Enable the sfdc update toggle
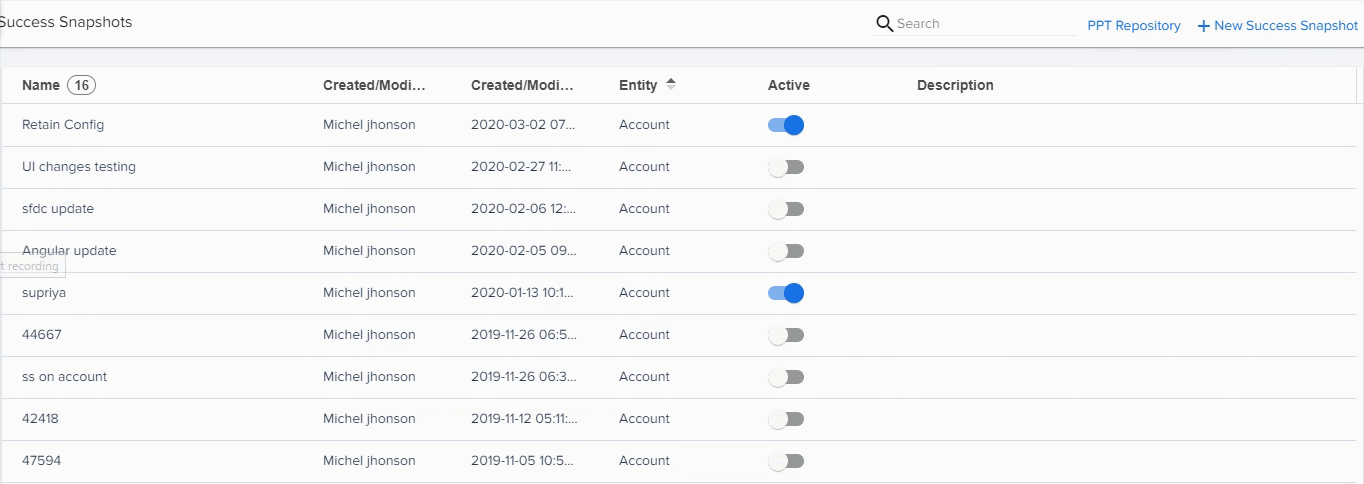This screenshot has width=1364, height=484. pos(786,209)
